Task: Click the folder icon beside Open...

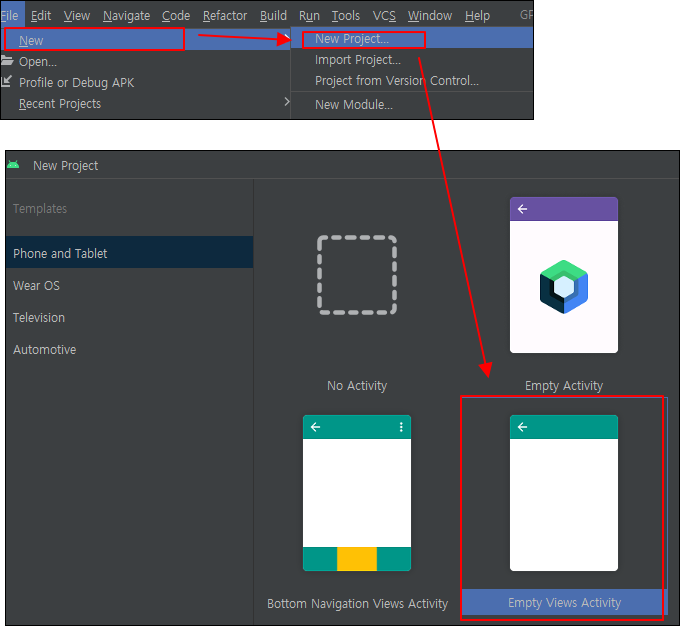Action: (7, 61)
